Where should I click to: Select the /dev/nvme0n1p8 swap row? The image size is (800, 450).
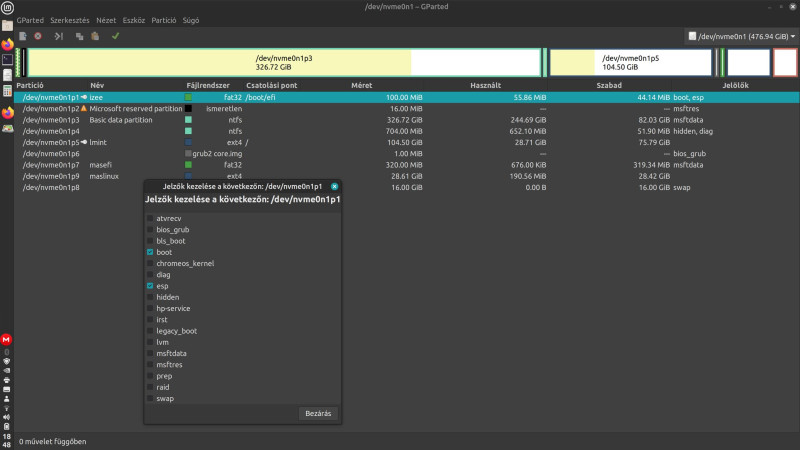coord(407,187)
